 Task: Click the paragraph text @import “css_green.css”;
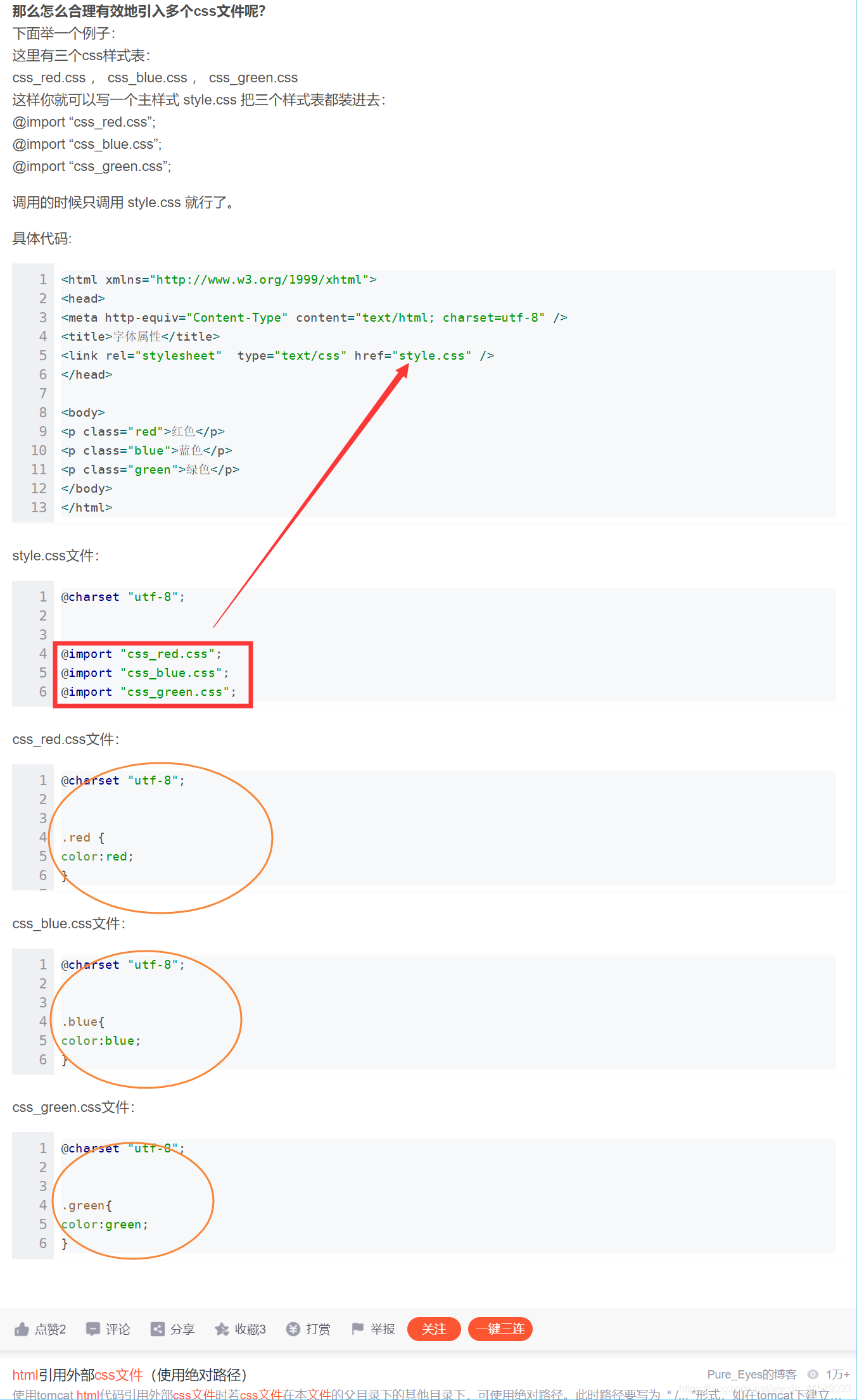pos(92,167)
